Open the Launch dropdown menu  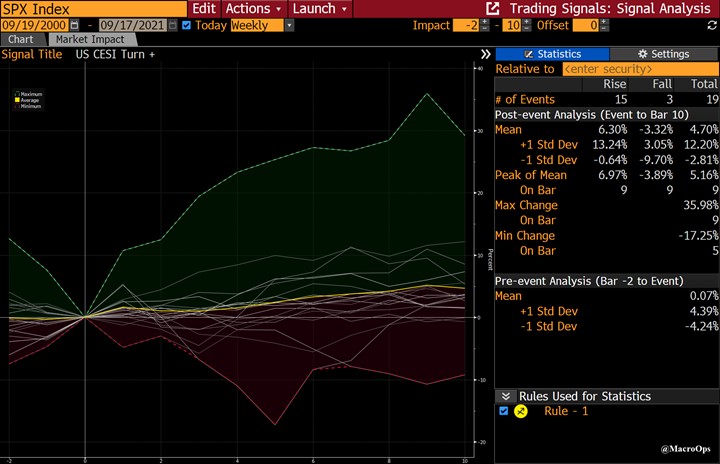320,8
